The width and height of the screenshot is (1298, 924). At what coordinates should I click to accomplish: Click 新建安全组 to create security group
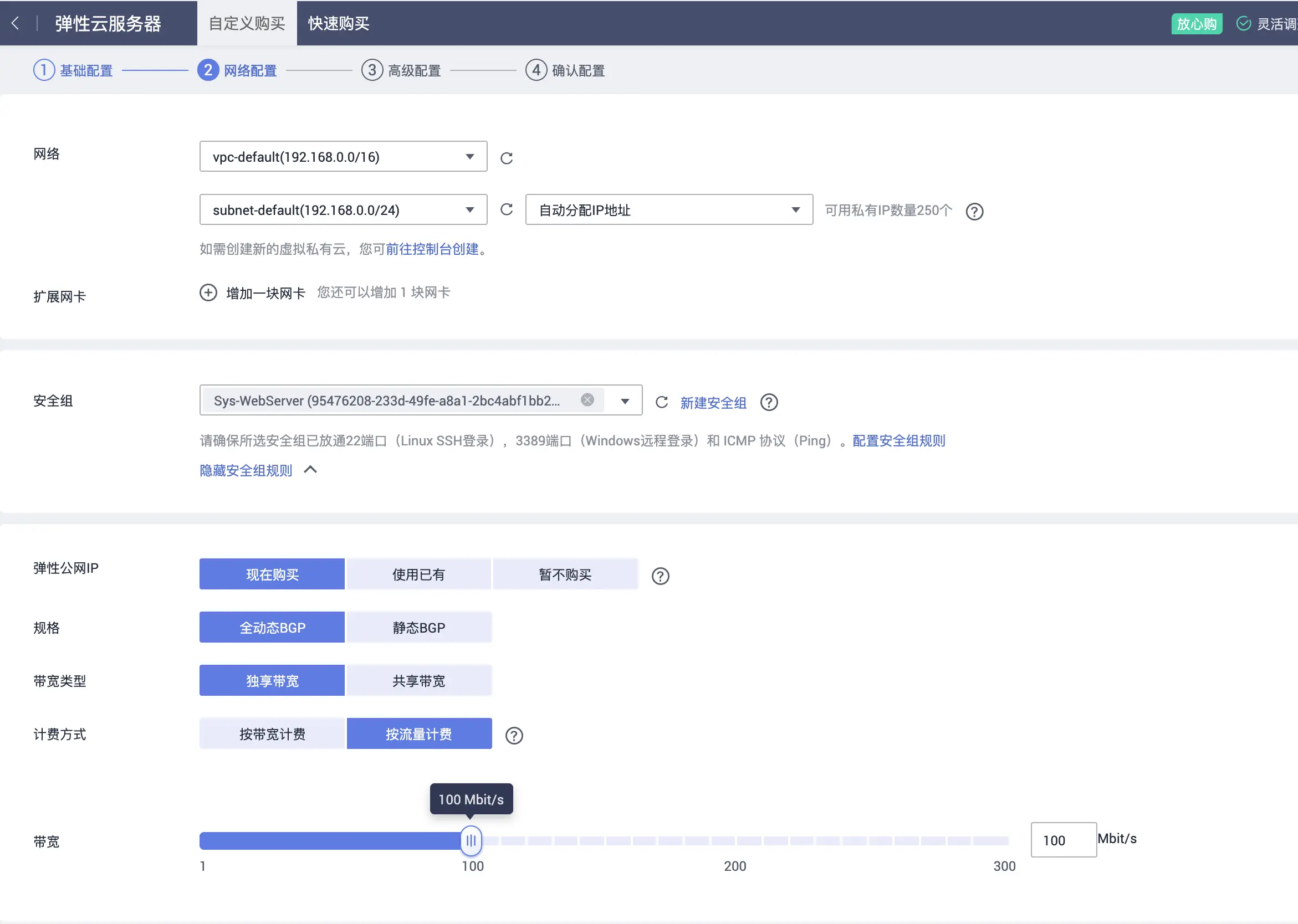pyautogui.click(x=712, y=402)
